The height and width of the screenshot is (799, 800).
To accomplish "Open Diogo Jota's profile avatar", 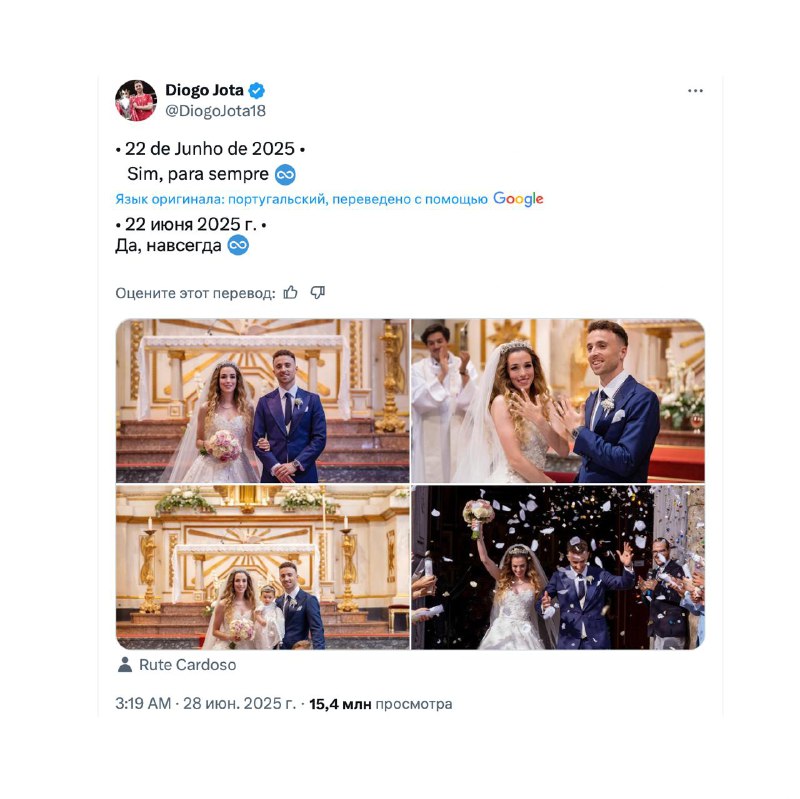I will pos(136,100).
